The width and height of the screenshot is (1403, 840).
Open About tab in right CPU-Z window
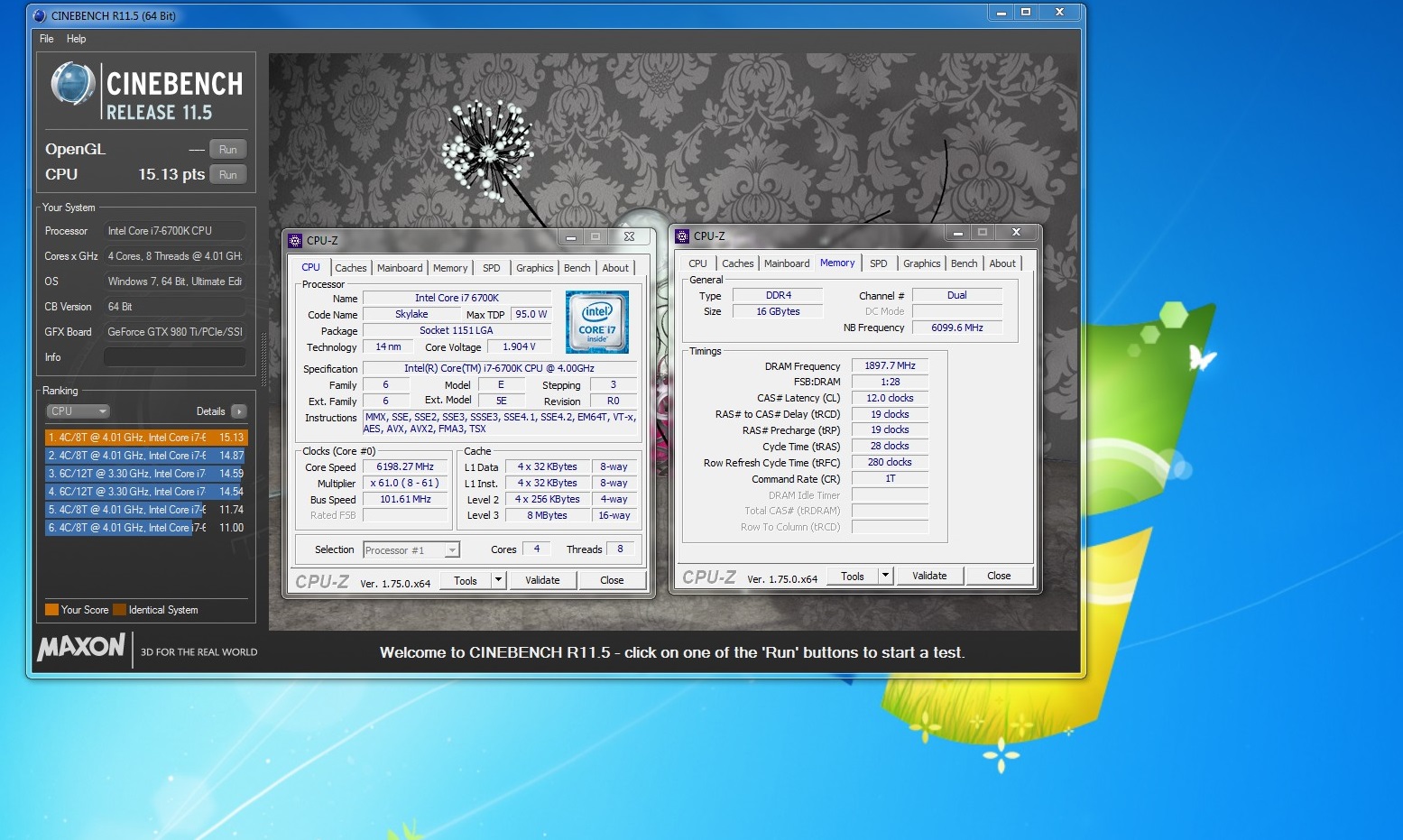(x=1002, y=263)
